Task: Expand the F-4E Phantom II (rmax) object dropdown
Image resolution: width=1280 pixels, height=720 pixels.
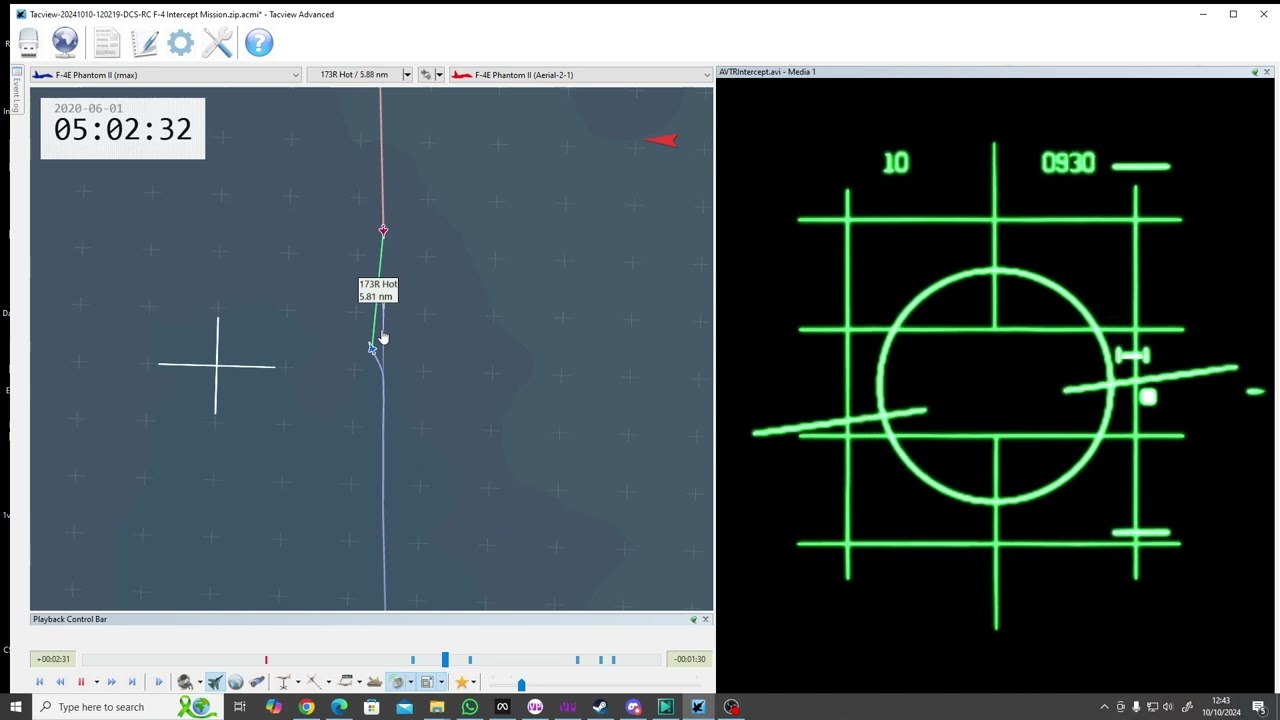Action: [295, 75]
